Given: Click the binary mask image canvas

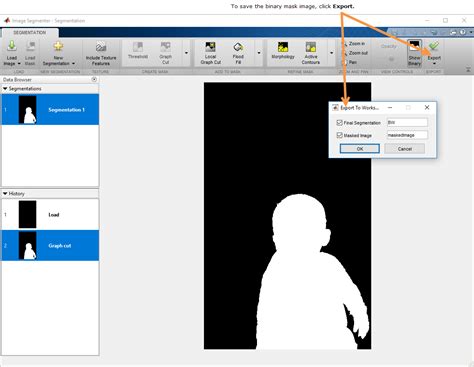Looking at the screenshot, I should click(x=287, y=216).
